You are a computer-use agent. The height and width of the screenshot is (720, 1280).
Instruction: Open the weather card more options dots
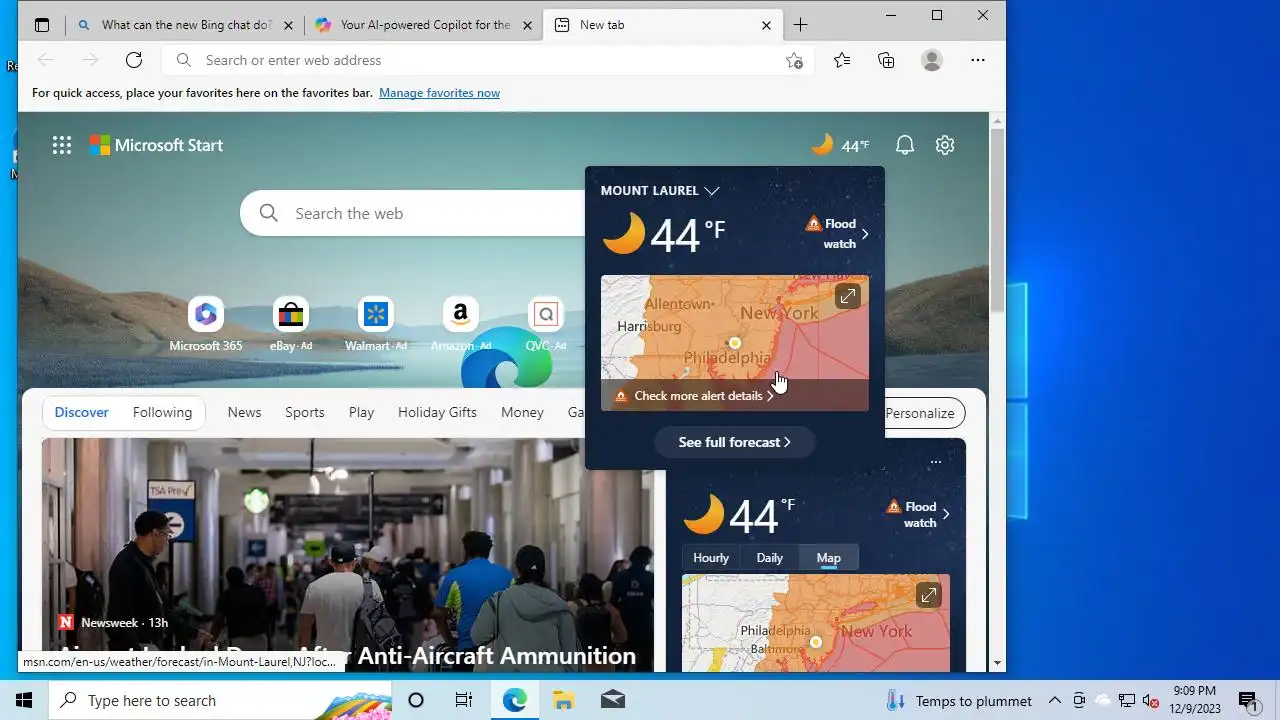[935, 462]
